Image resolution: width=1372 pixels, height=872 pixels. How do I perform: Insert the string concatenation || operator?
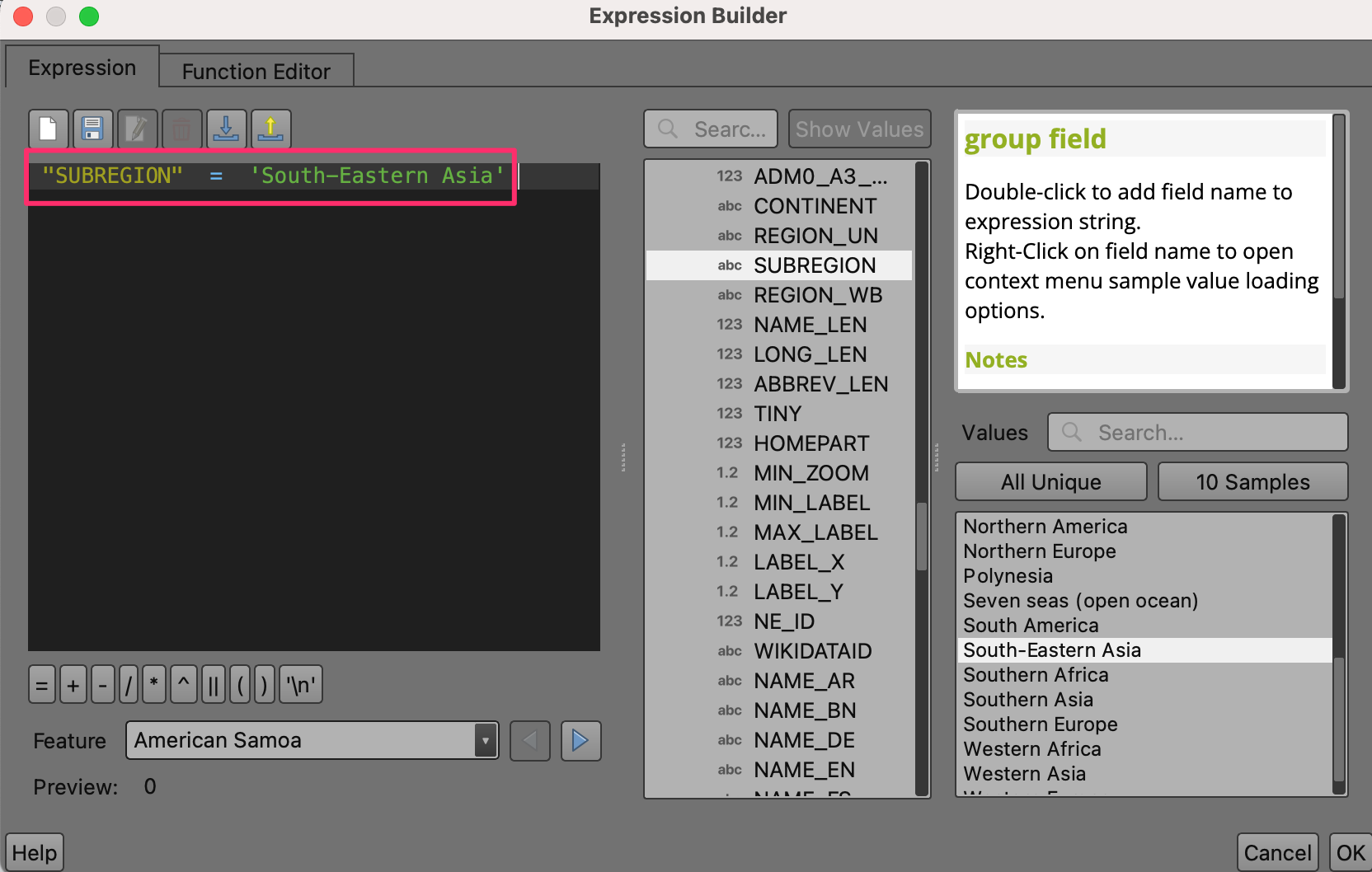pyautogui.click(x=213, y=685)
